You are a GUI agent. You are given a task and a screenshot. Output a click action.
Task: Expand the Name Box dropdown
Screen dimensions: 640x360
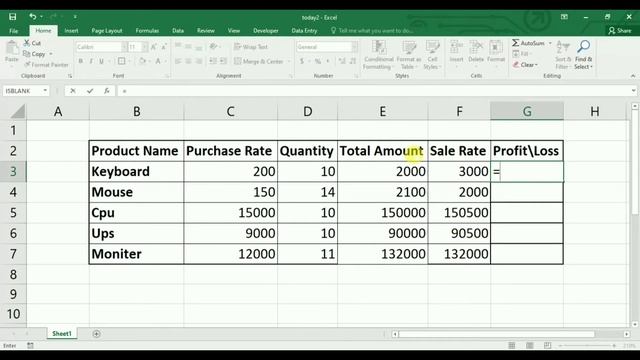[x=45, y=91]
